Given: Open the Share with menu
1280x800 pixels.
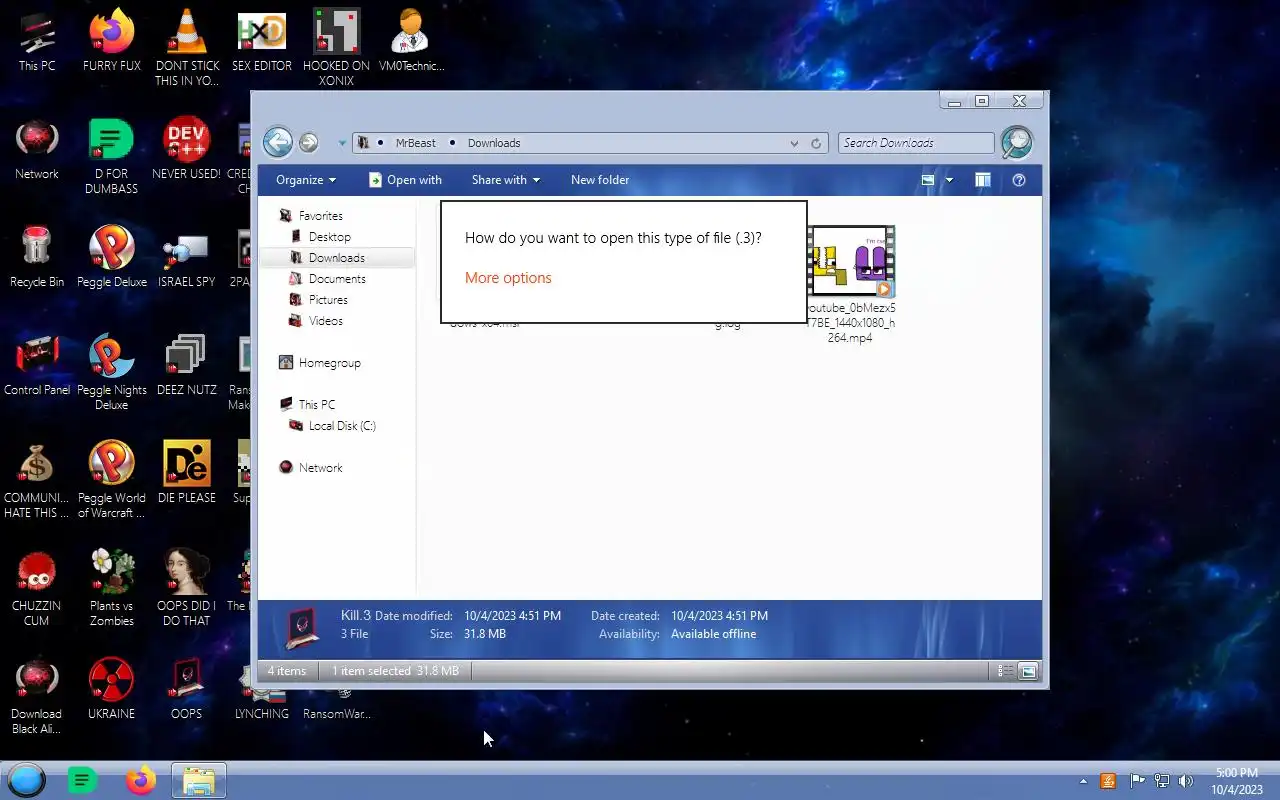Looking at the screenshot, I should [505, 180].
